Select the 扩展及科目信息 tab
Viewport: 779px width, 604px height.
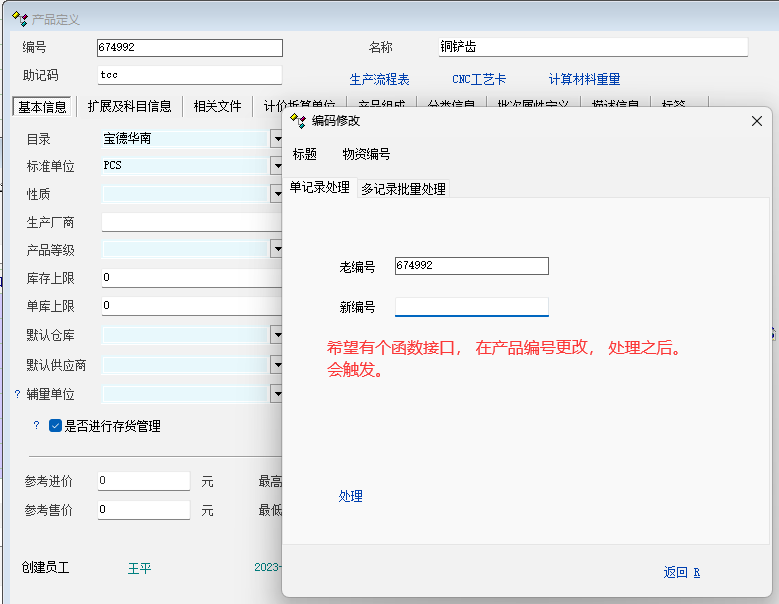tap(129, 106)
